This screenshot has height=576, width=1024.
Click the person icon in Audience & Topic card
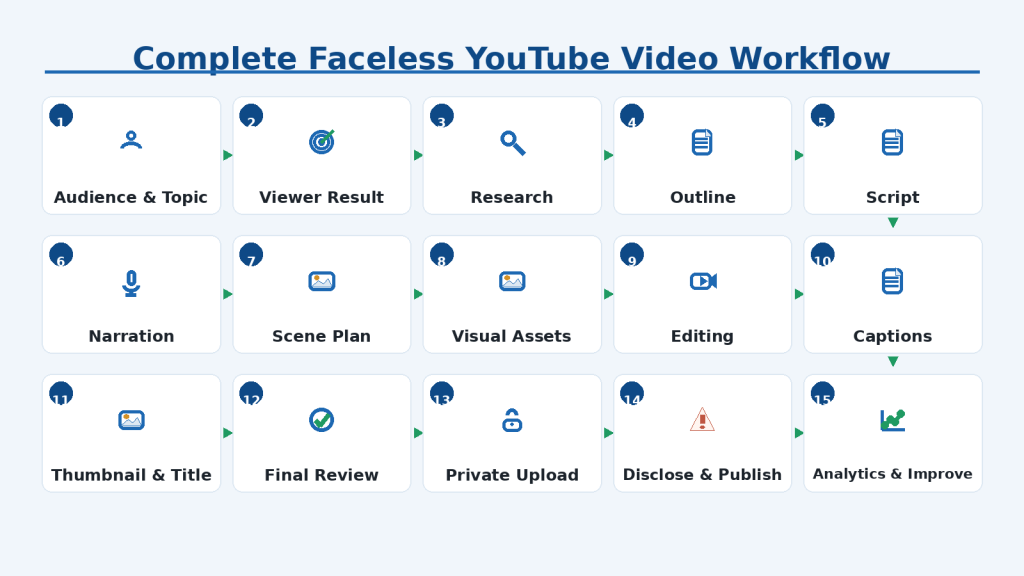(131, 140)
